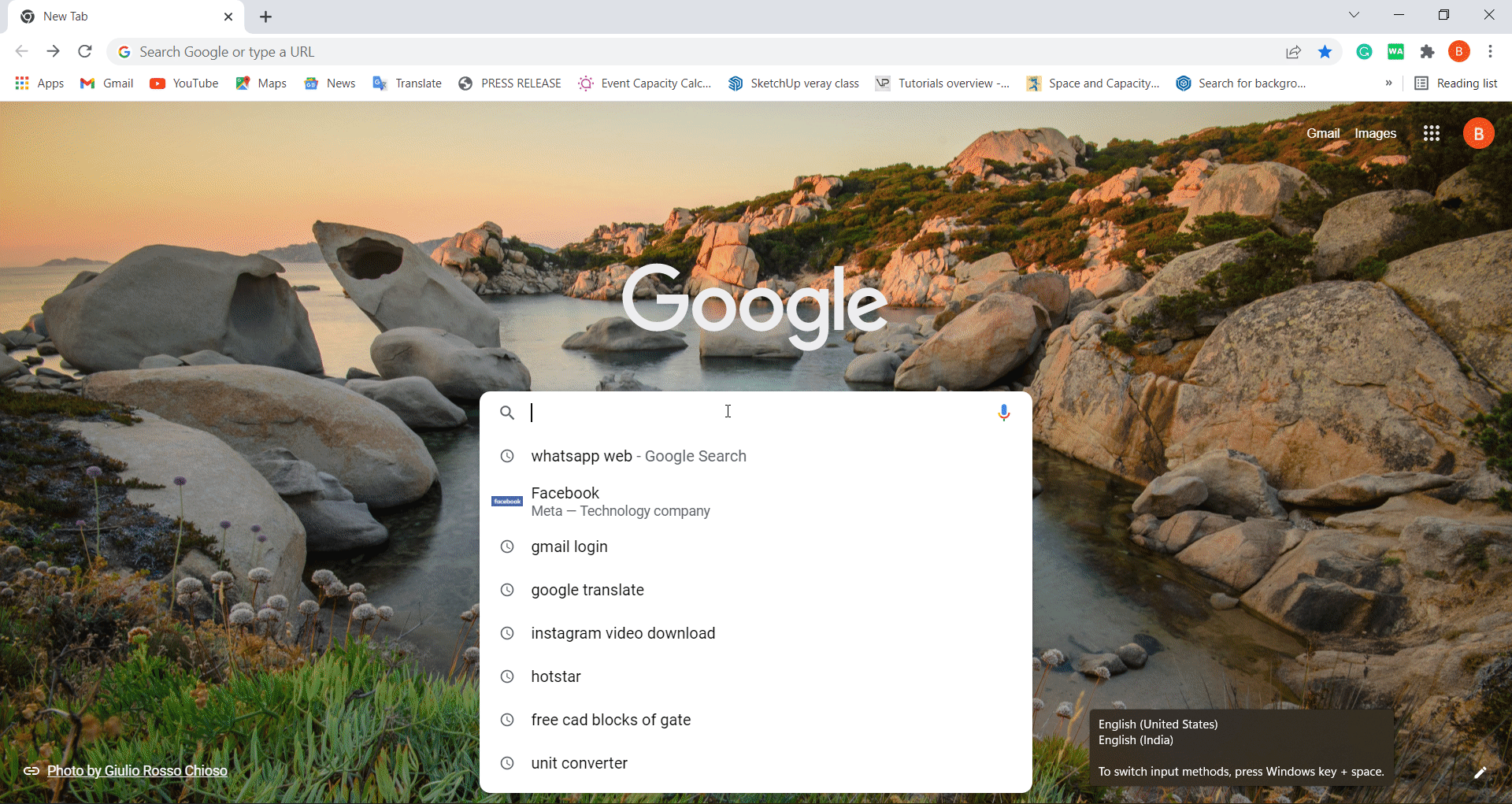Expand the tab search chevron
The height and width of the screenshot is (804, 1512).
pos(1354,15)
